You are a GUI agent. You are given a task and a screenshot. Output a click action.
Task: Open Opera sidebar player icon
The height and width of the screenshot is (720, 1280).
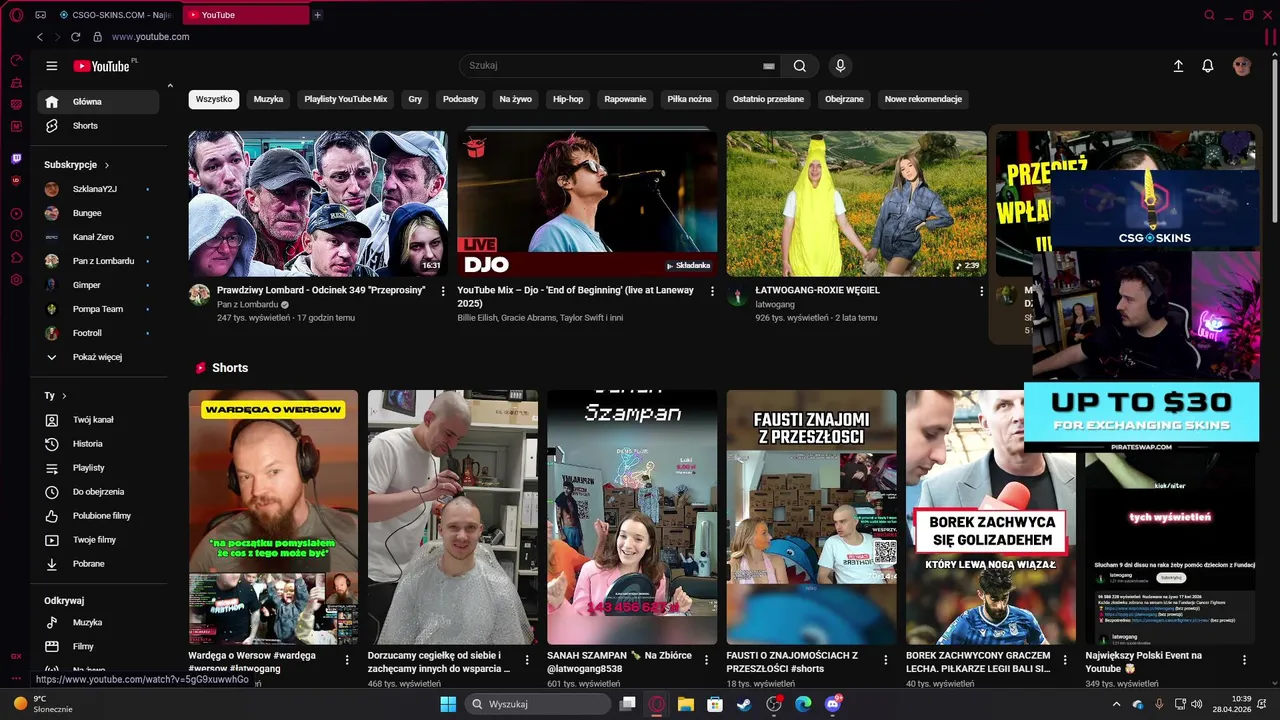(16, 213)
